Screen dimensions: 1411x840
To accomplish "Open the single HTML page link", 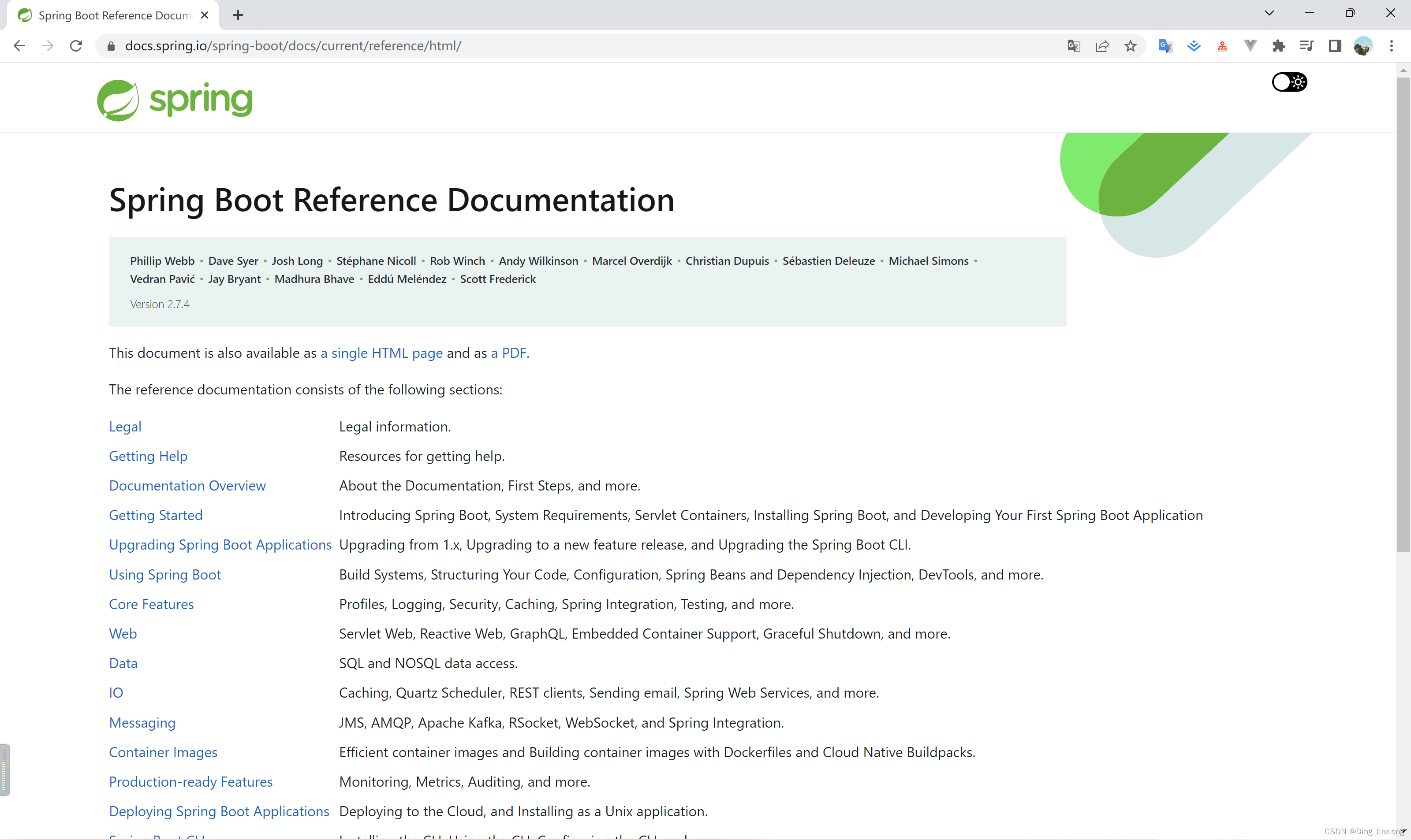I will (x=381, y=353).
